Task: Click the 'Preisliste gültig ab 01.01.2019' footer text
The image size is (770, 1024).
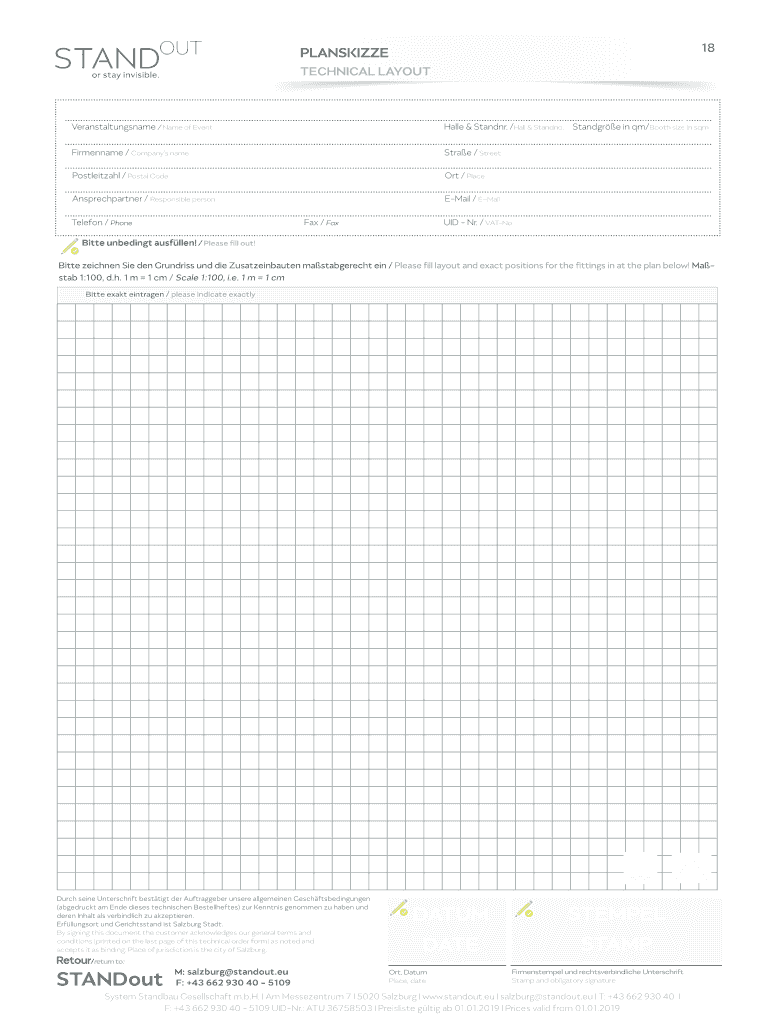Action: [x=438, y=1008]
